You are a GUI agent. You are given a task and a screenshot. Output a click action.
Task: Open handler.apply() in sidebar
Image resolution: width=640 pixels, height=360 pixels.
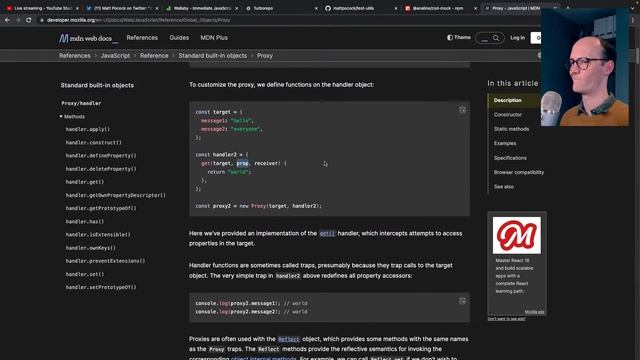pyautogui.click(x=88, y=129)
